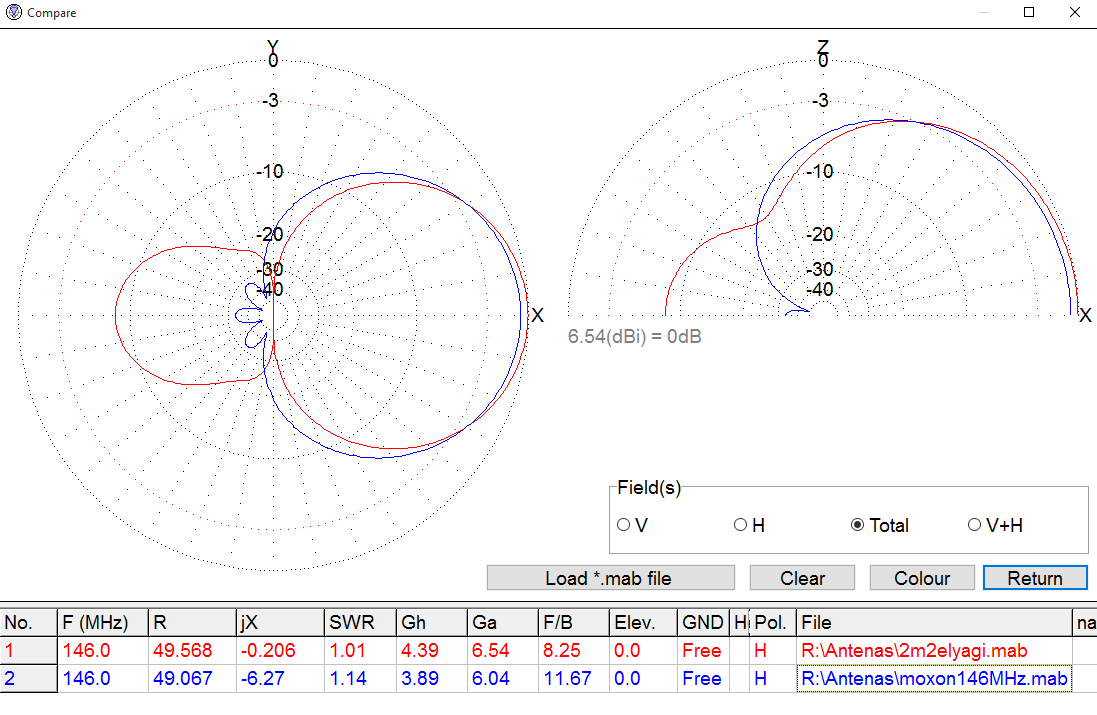Click the 6.54(dBi) = 0dB label
Screen dimensions: 1097x715
pyautogui.click(x=635, y=337)
